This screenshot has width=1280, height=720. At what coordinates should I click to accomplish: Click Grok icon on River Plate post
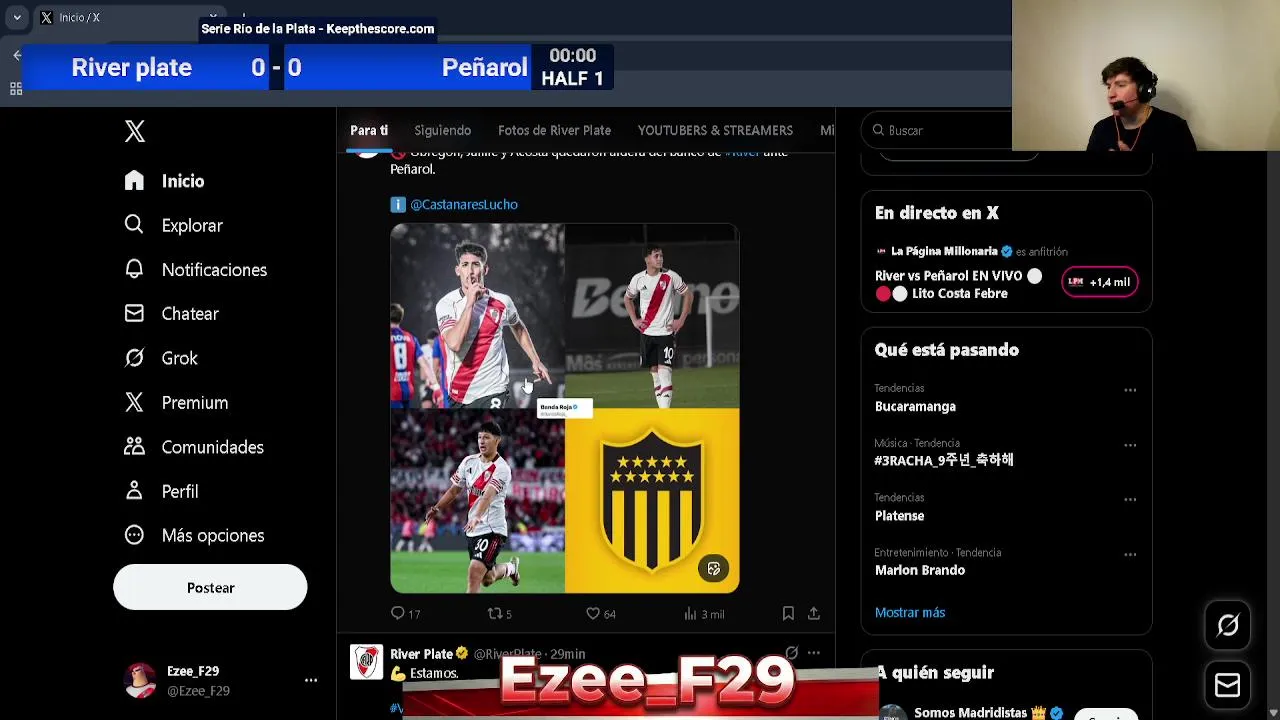[x=791, y=653]
